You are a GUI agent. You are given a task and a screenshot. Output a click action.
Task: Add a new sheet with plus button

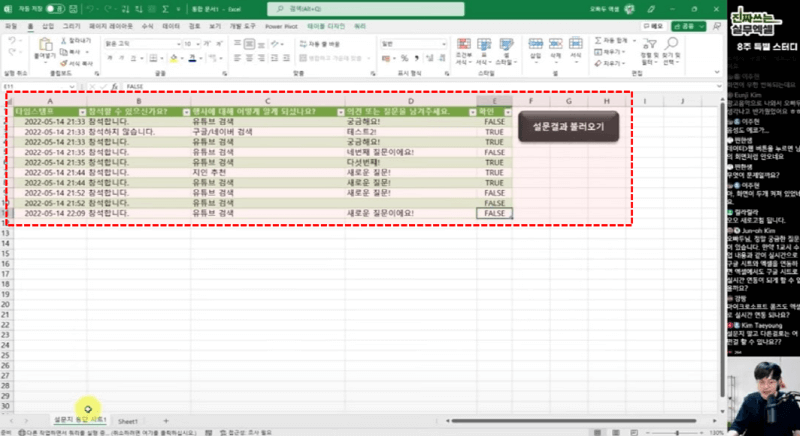(166, 421)
